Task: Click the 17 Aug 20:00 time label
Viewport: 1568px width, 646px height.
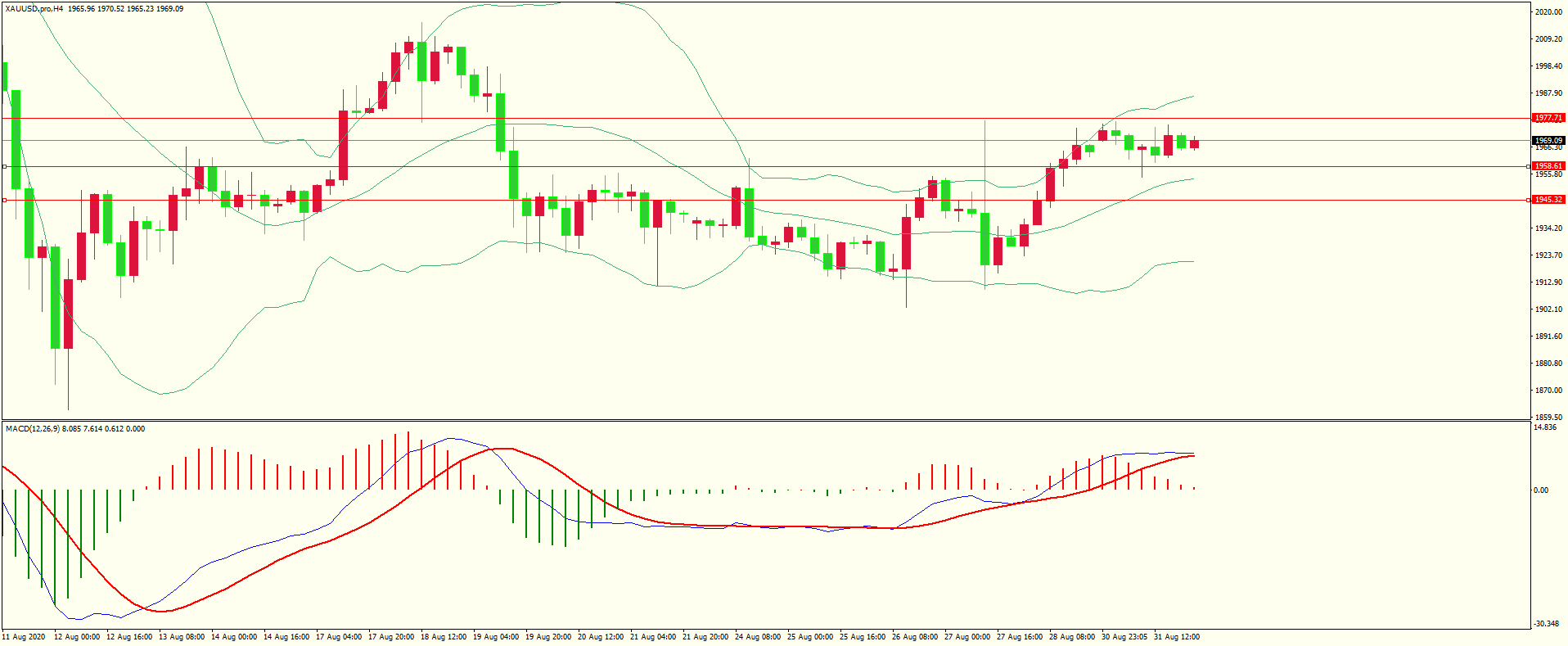Action: pyautogui.click(x=391, y=637)
